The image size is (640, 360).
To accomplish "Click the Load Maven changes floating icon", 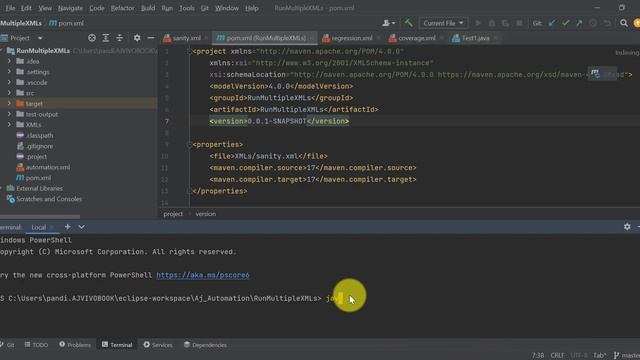I will (x=595, y=73).
